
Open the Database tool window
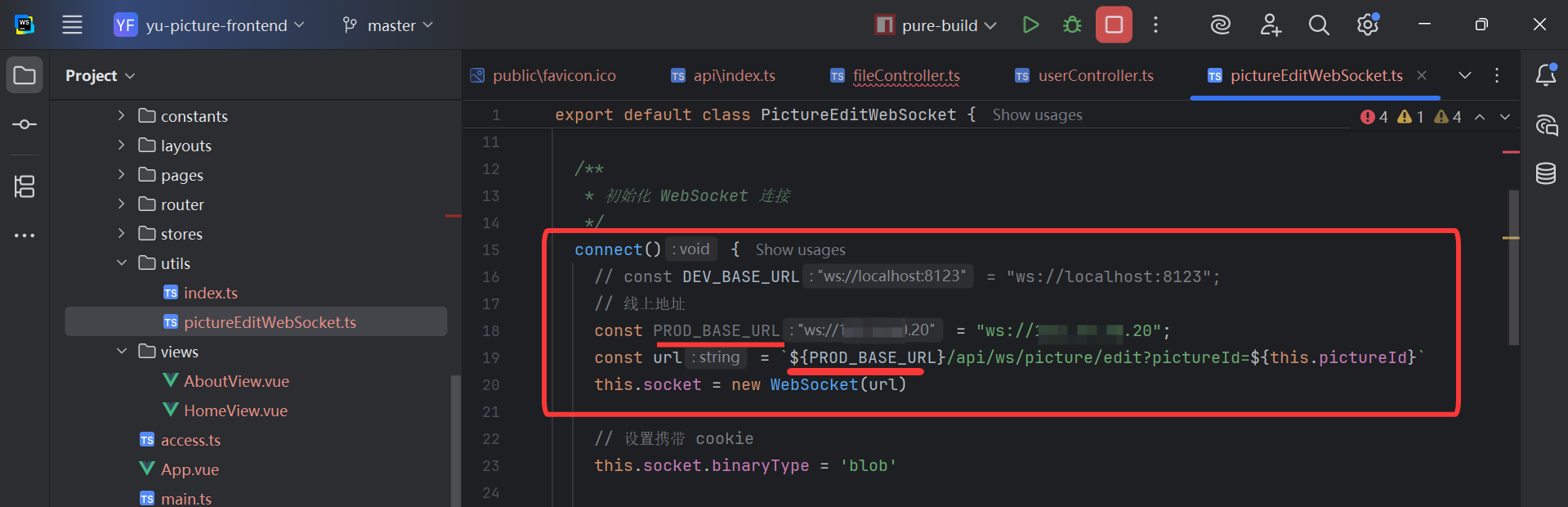click(x=1545, y=173)
